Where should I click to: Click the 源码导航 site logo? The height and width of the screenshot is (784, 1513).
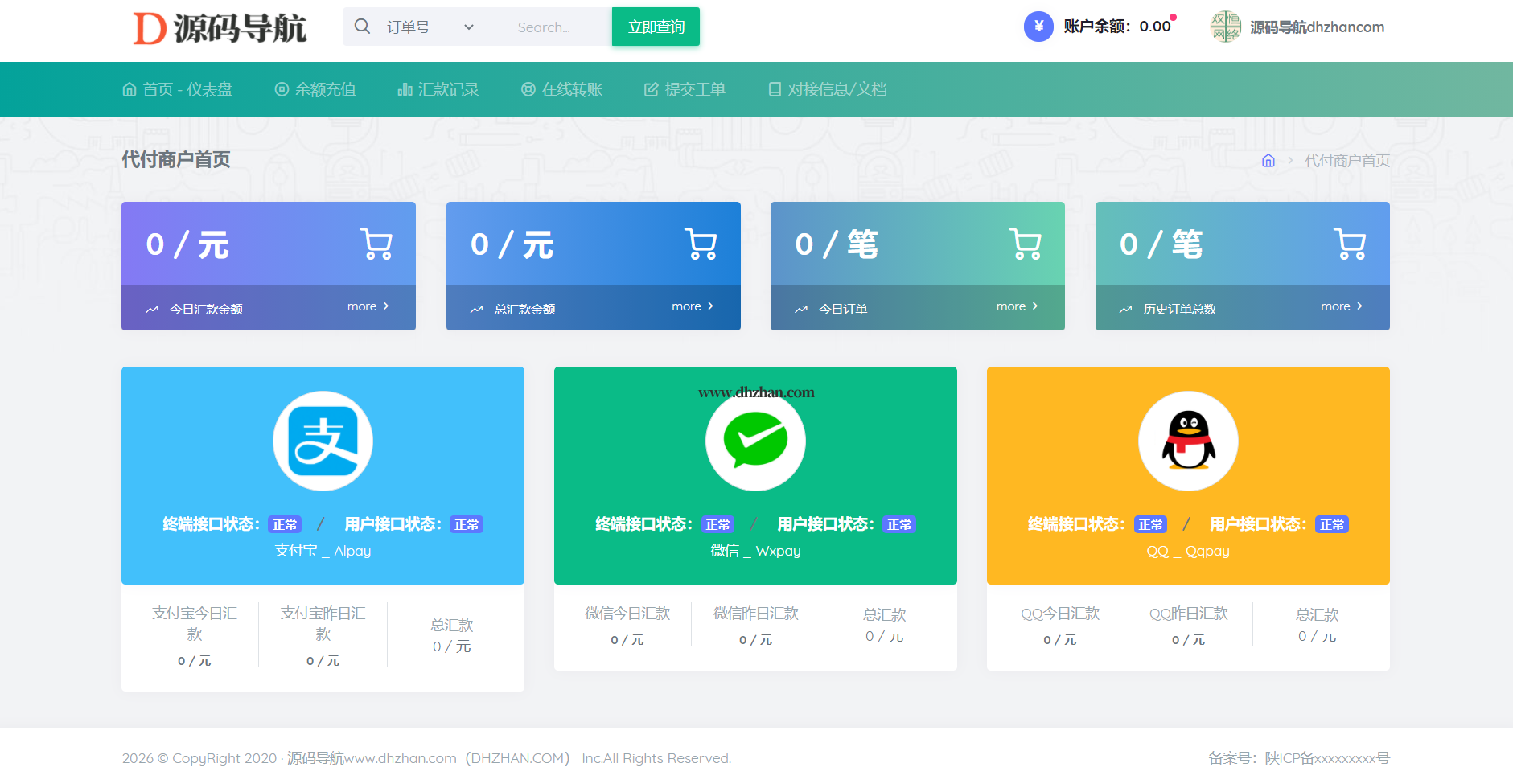tap(220, 28)
